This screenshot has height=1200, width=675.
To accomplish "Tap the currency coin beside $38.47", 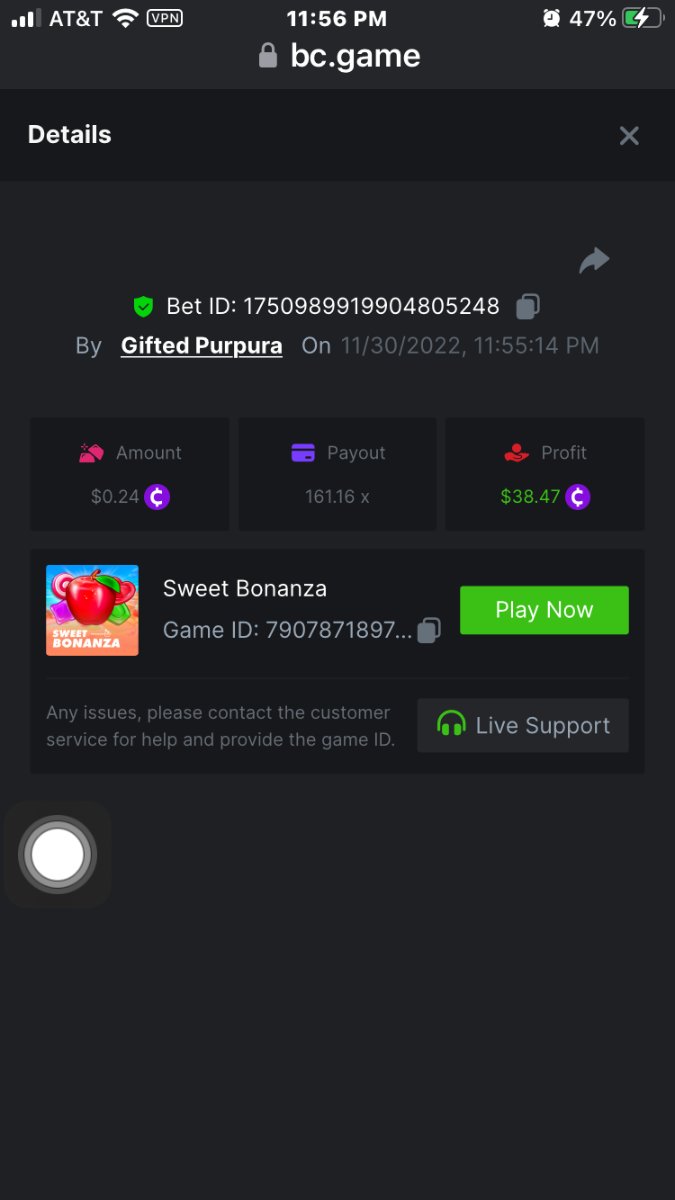I will [x=578, y=496].
